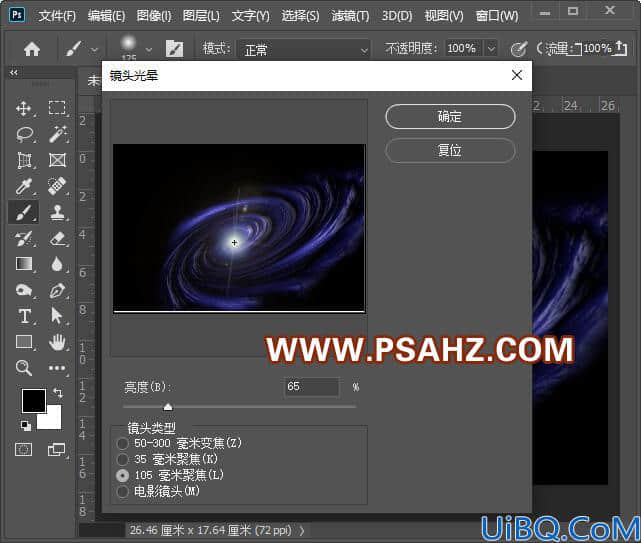Expand the status bar info arrow
The image size is (641, 543).
coord(302,531)
